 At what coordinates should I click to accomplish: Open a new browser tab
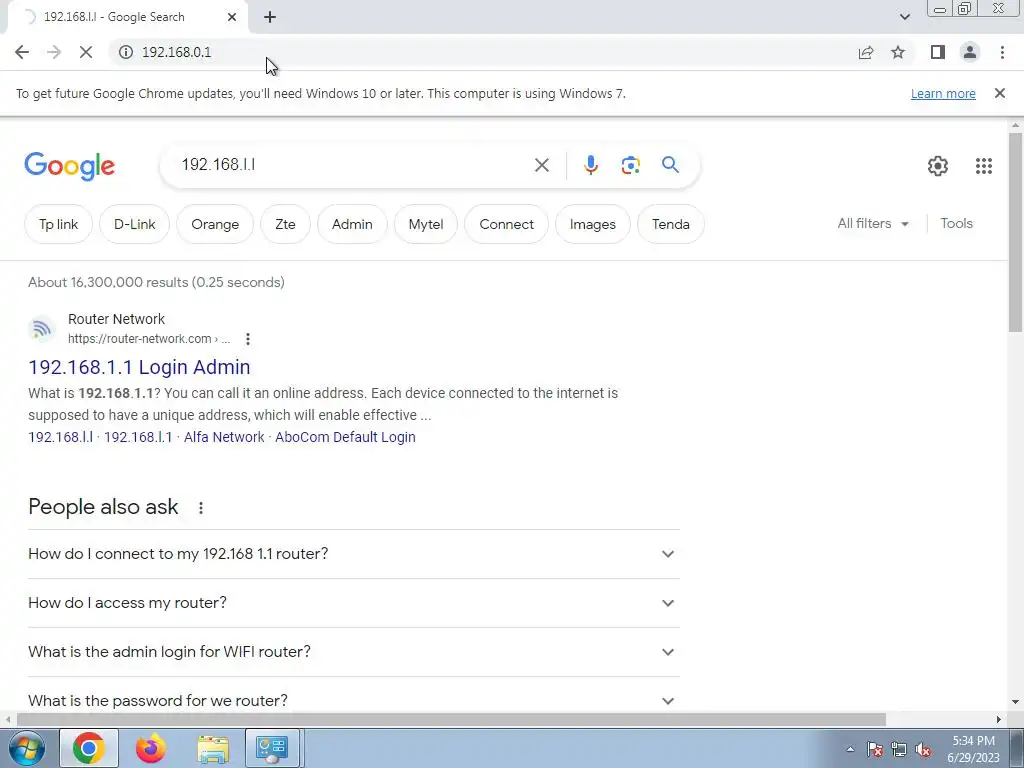pyautogui.click(x=270, y=17)
